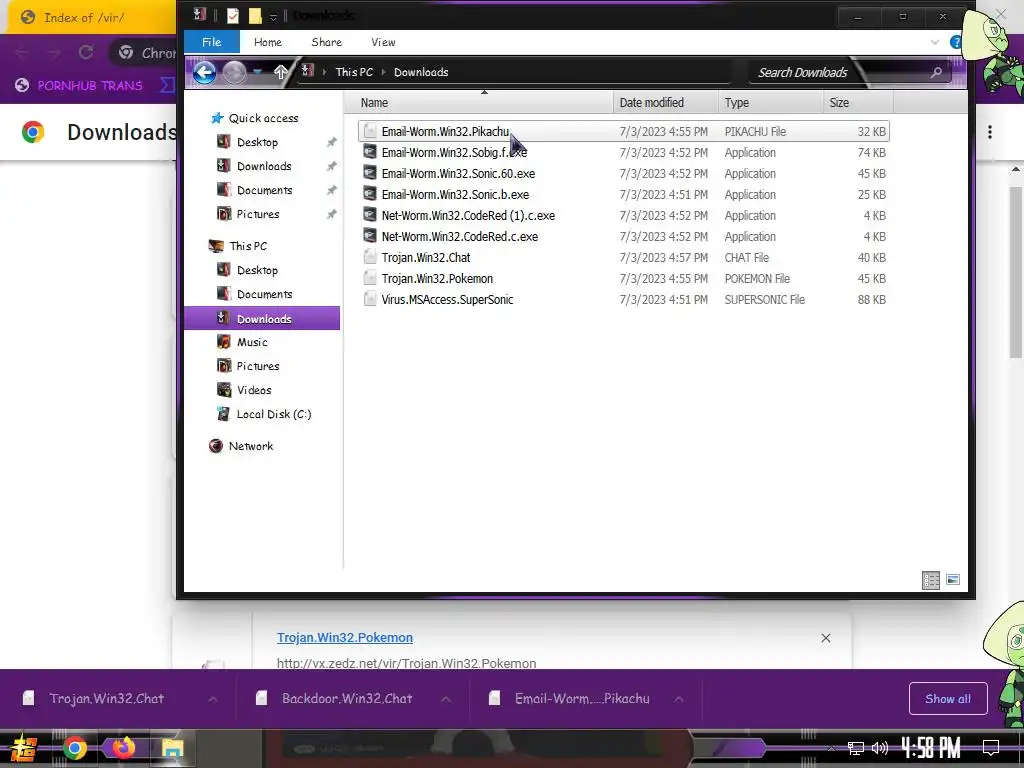Open Documents under Quick access
The height and width of the screenshot is (768, 1024).
[x=255, y=190]
